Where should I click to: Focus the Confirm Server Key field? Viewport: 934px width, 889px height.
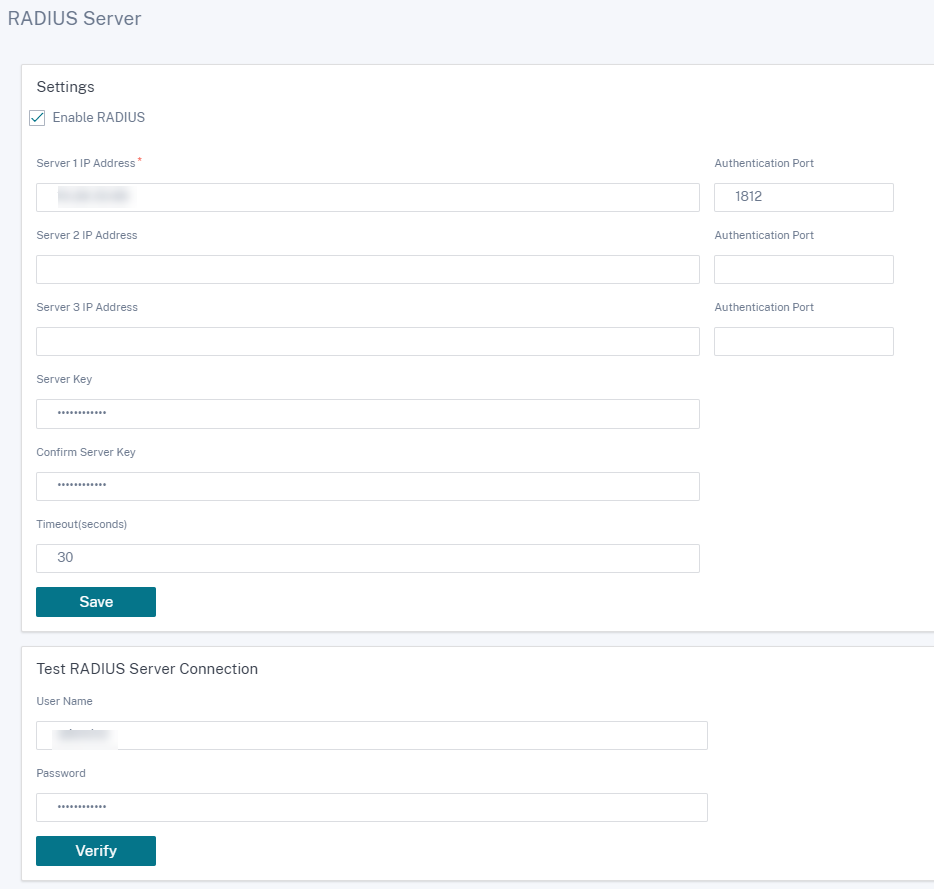pyautogui.click(x=368, y=486)
